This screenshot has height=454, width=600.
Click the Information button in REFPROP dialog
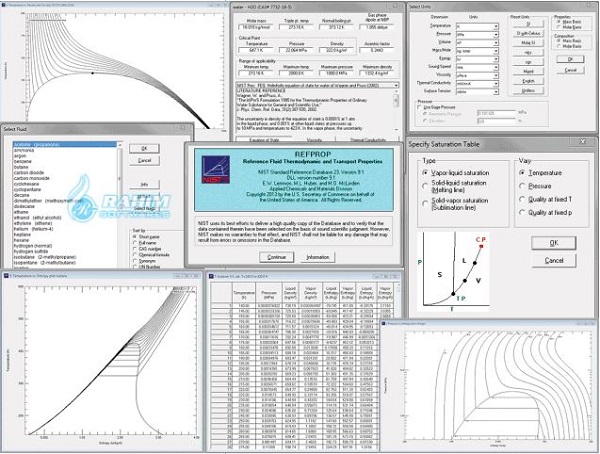pyautogui.click(x=318, y=257)
